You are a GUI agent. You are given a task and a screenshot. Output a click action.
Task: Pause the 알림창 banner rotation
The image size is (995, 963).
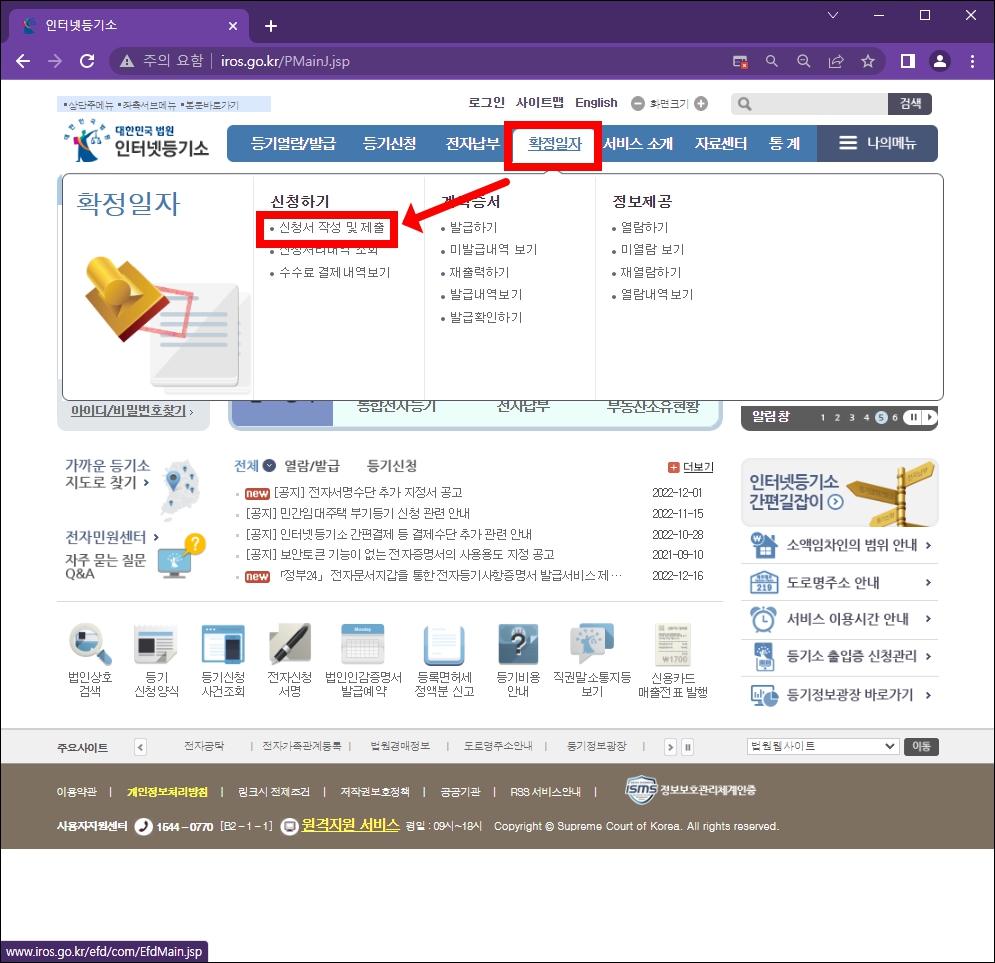913,417
